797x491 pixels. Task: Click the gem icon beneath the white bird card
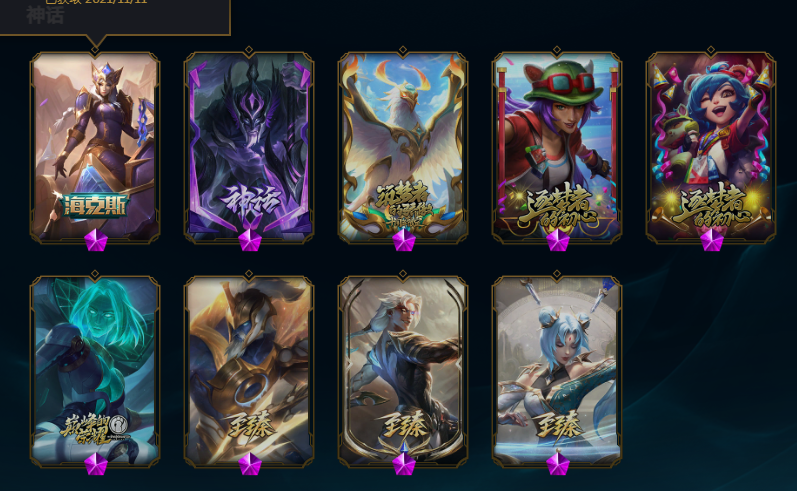[404, 240]
